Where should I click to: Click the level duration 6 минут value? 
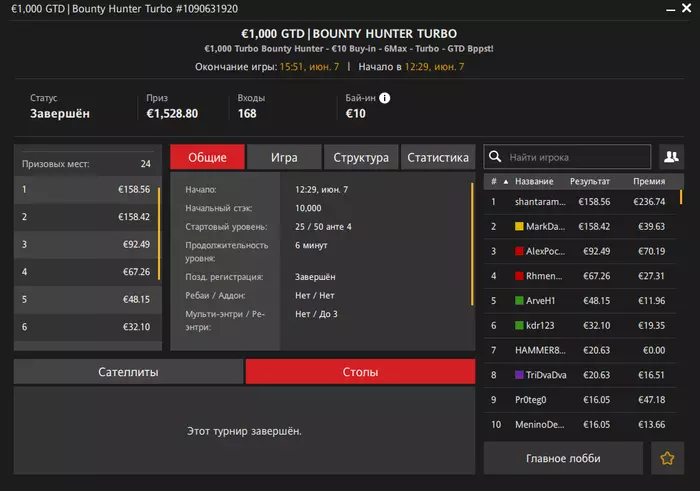pos(311,245)
